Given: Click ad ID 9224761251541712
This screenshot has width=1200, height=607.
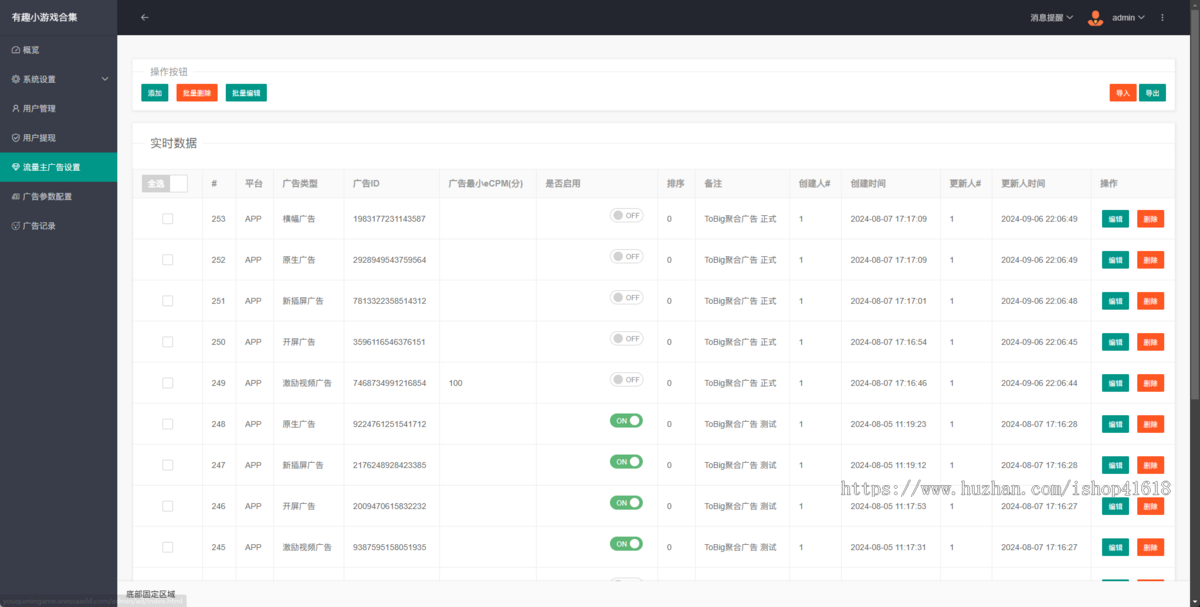Looking at the screenshot, I should tap(389, 424).
